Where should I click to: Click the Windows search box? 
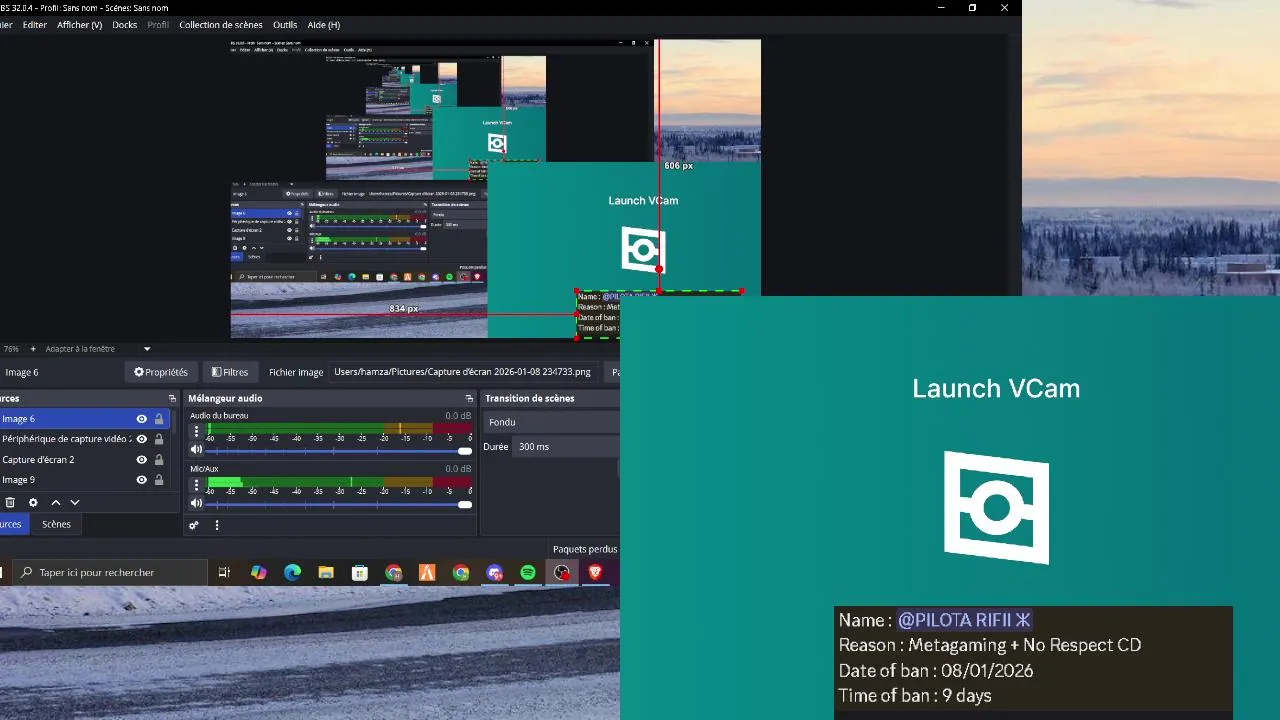point(112,573)
